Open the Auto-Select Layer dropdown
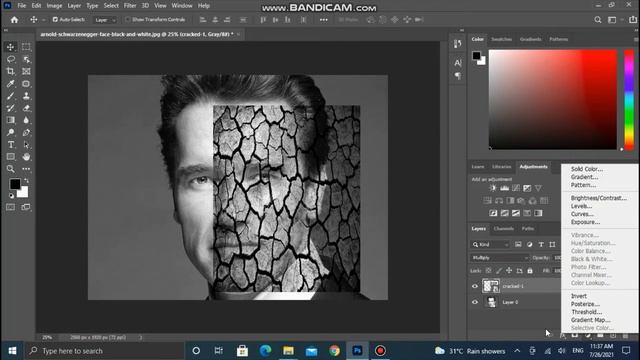 coord(105,20)
